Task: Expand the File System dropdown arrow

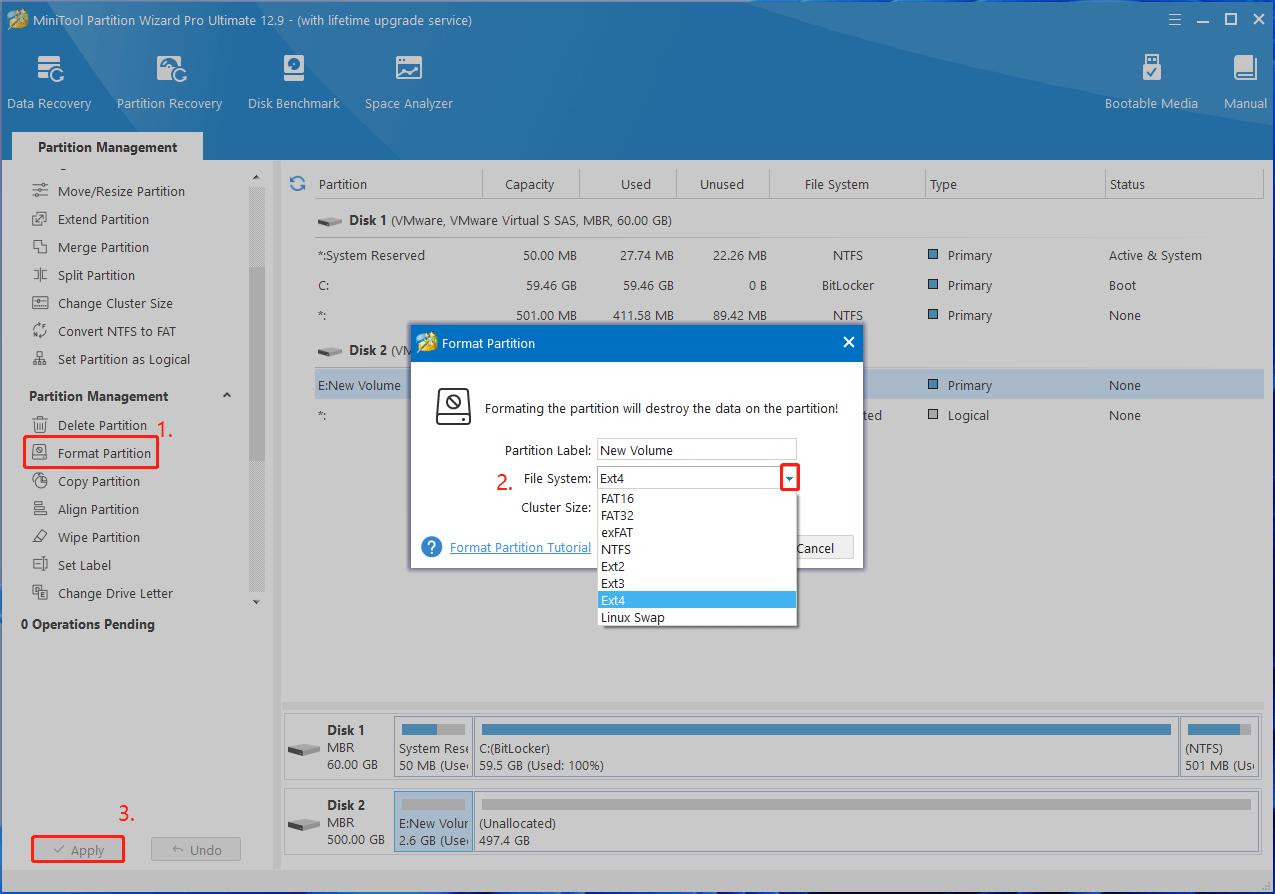Action: (789, 479)
